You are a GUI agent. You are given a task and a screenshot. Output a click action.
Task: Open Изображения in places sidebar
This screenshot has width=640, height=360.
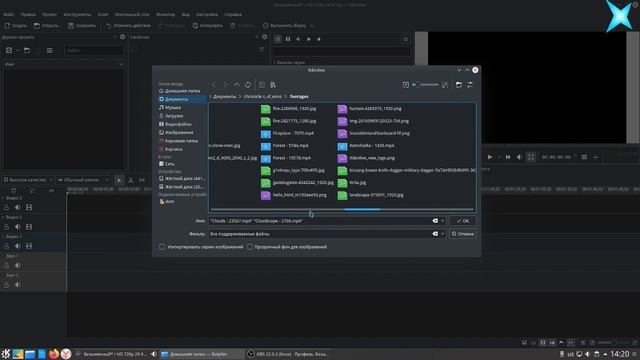point(176,133)
